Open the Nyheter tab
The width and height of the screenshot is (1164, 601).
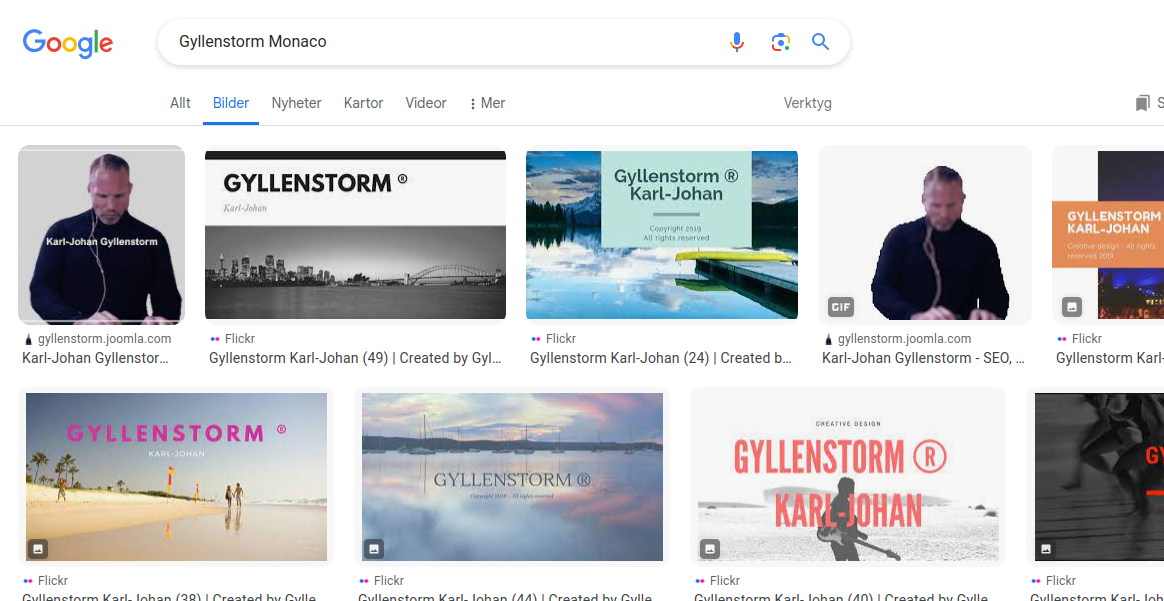[296, 103]
